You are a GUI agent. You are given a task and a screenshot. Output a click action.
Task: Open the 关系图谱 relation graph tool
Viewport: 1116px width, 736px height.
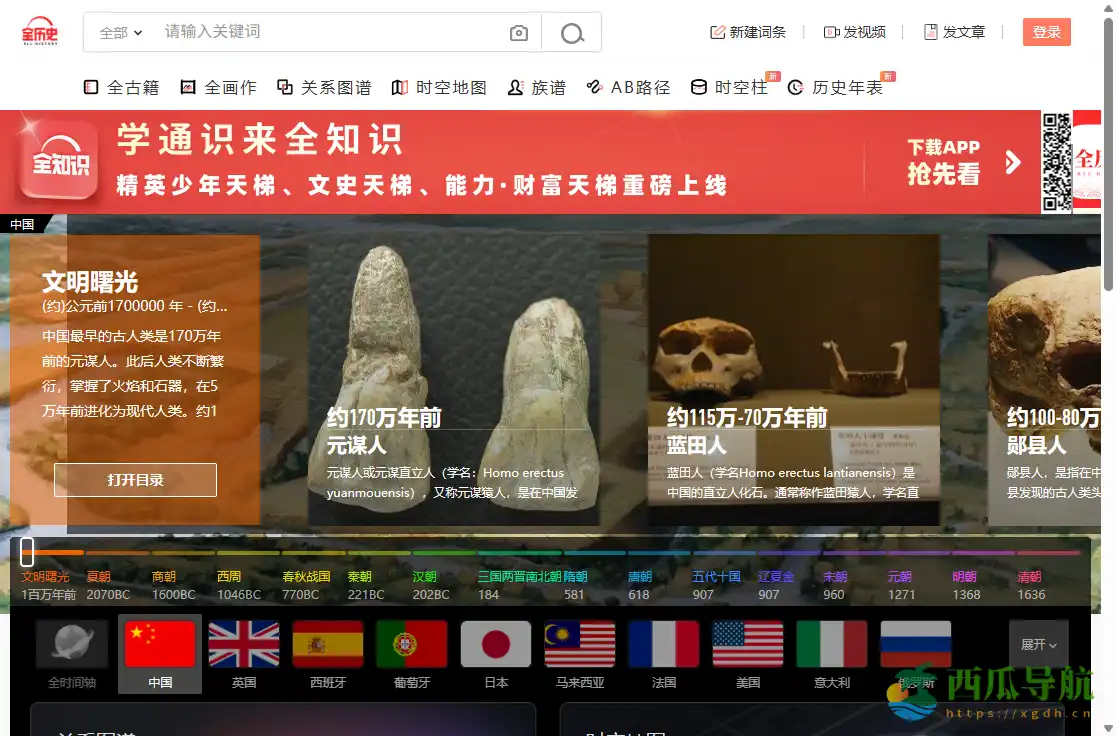[x=325, y=87]
